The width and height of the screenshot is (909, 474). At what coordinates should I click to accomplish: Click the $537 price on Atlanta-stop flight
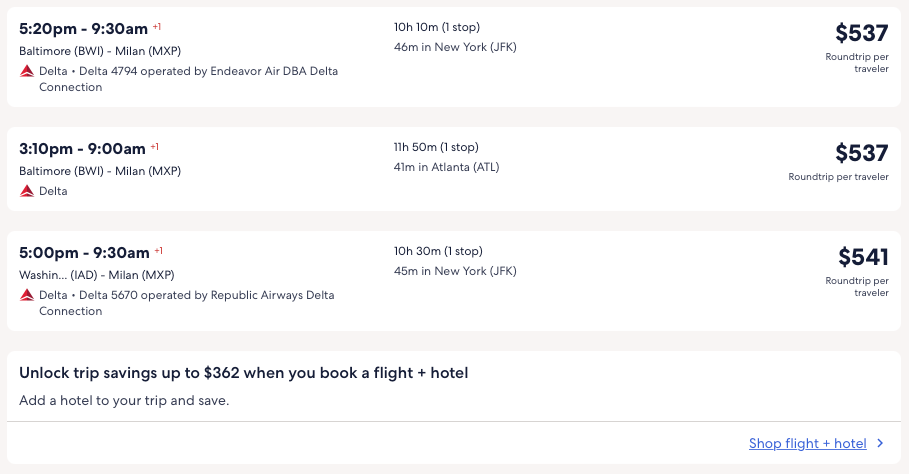861,153
